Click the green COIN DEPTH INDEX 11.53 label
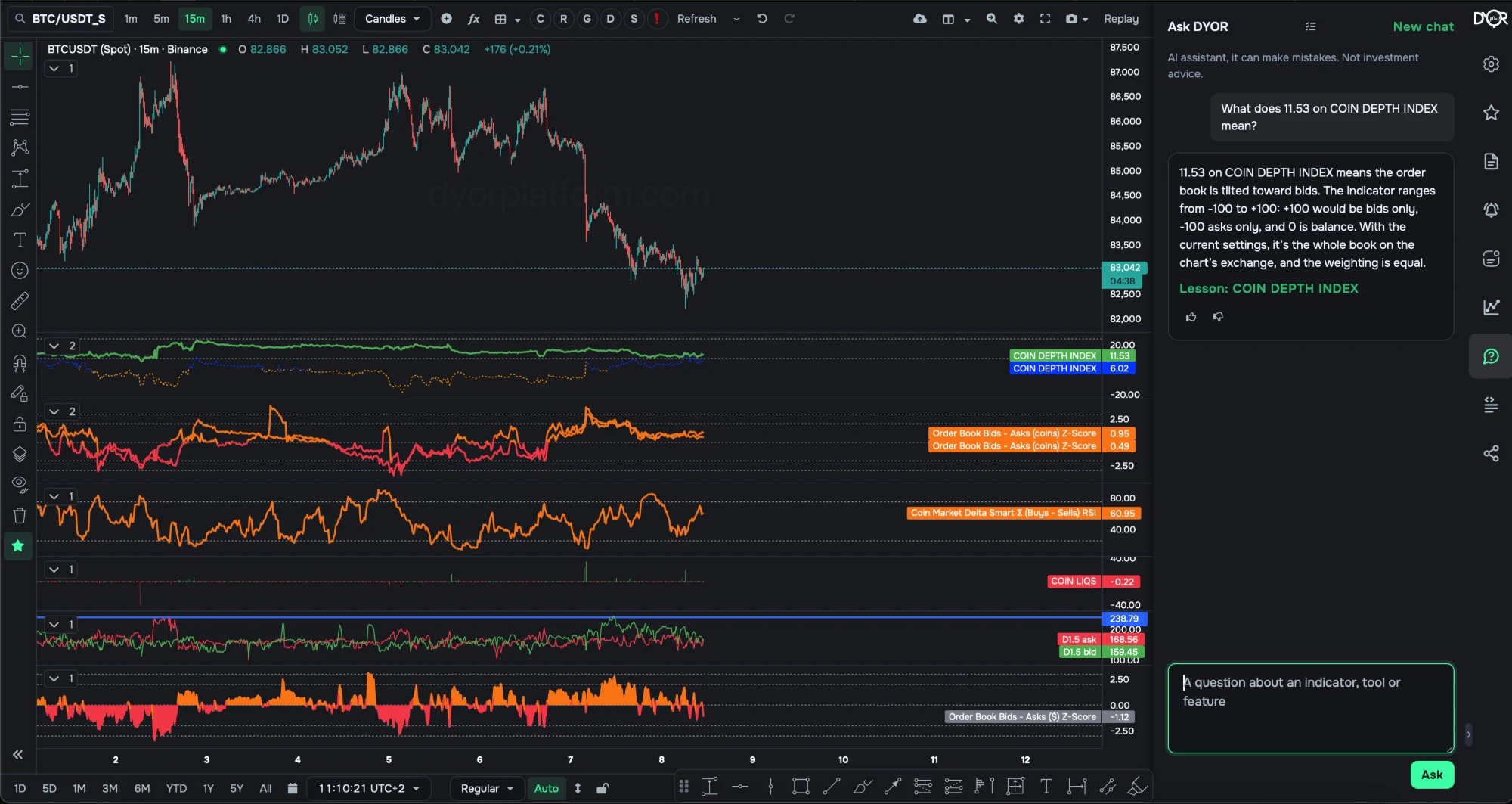The image size is (1512, 804). tap(1054, 355)
